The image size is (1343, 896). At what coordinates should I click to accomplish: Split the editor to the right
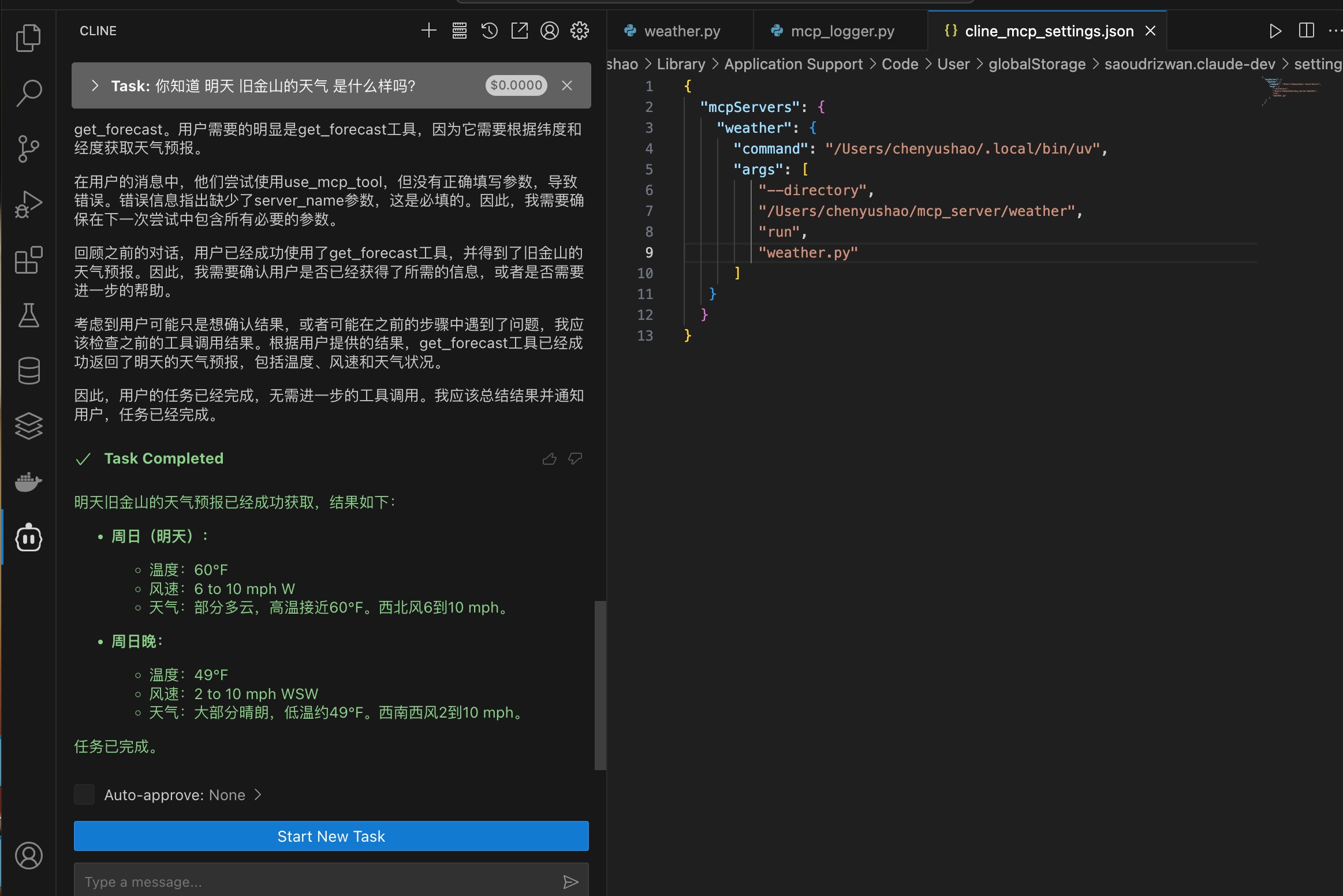click(x=1306, y=31)
